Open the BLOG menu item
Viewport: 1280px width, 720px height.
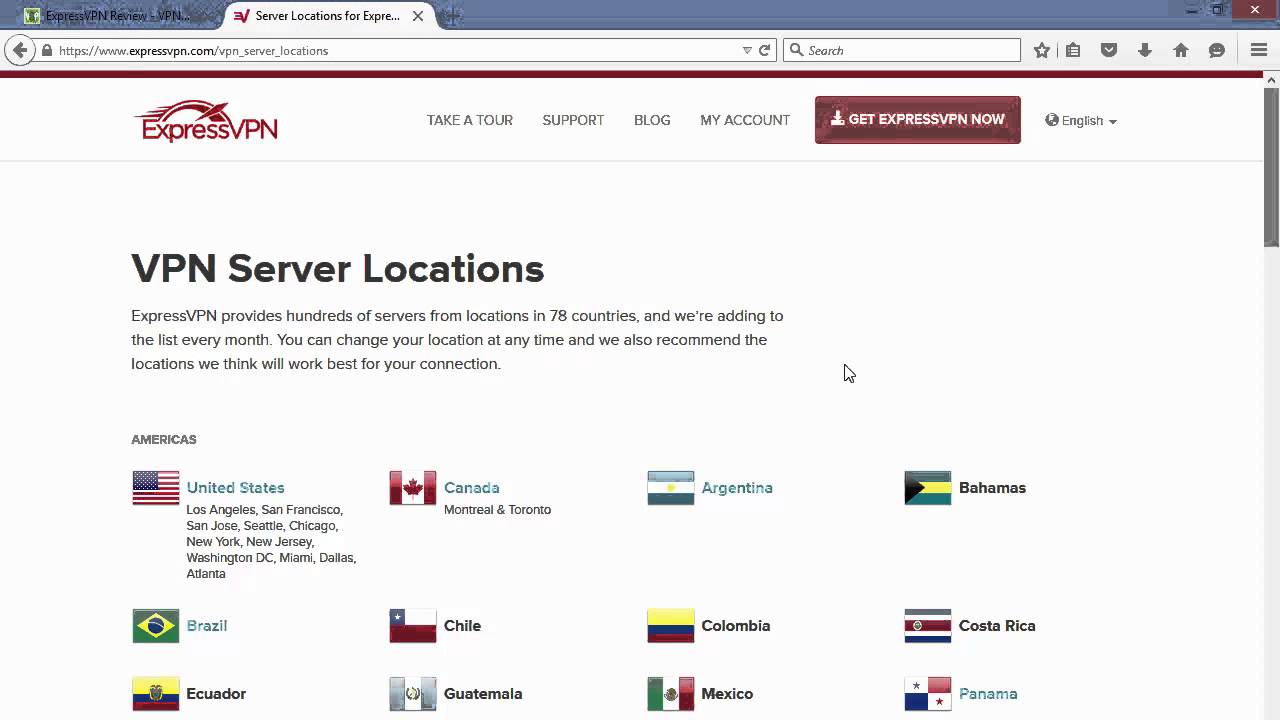(652, 120)
